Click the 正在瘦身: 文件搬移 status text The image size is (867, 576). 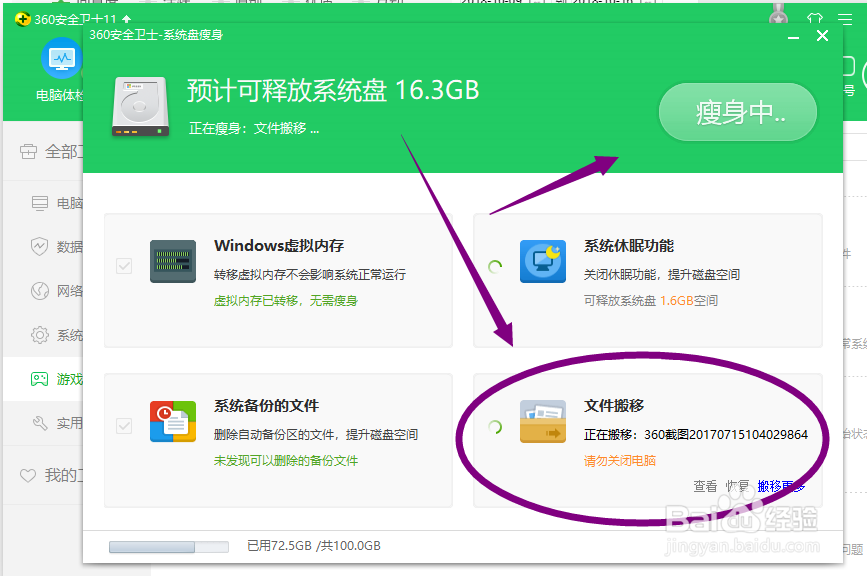click(254, 129)
